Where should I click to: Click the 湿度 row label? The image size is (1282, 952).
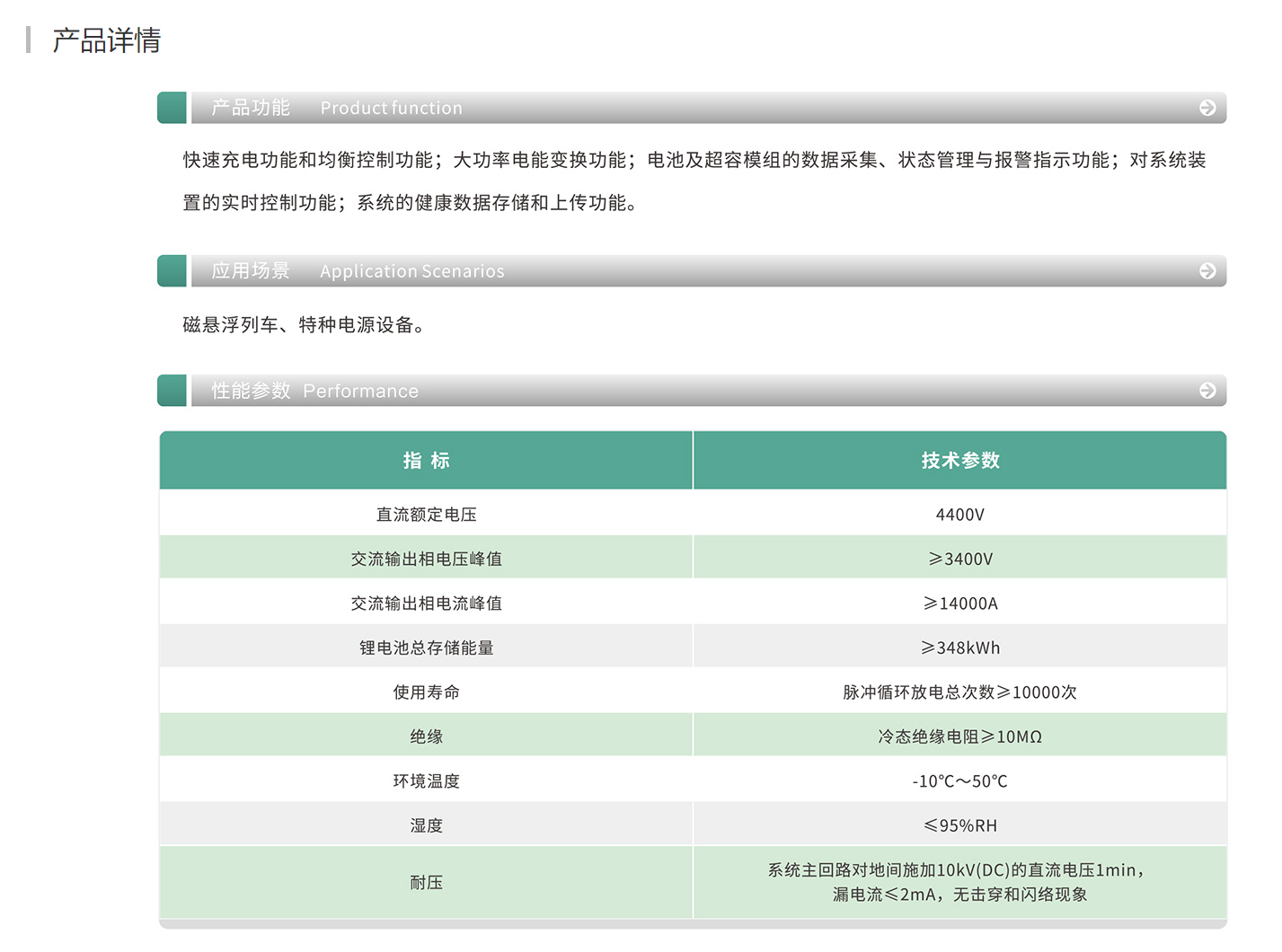click(x=426, y=825)
